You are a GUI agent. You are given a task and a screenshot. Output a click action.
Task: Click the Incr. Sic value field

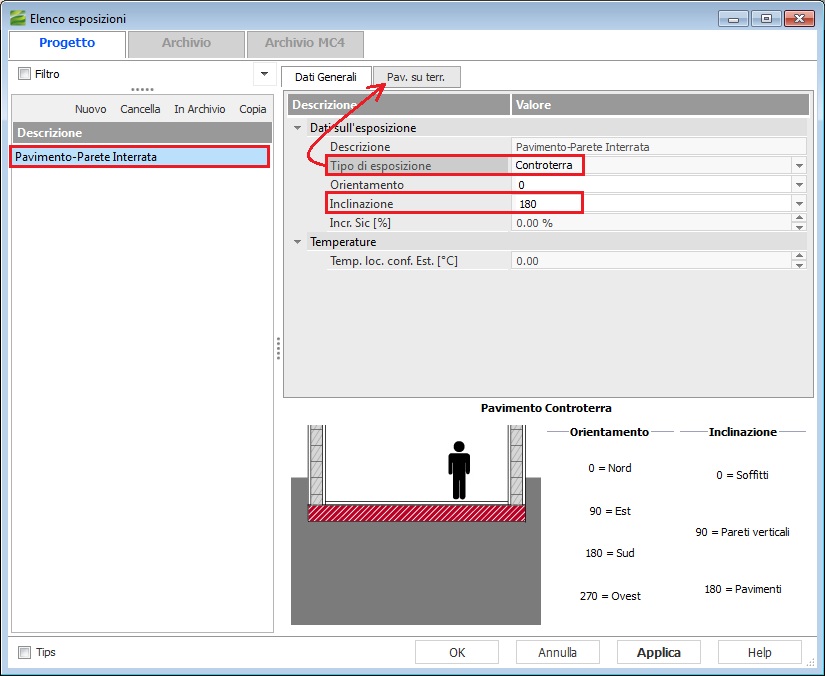pos(650,223)
